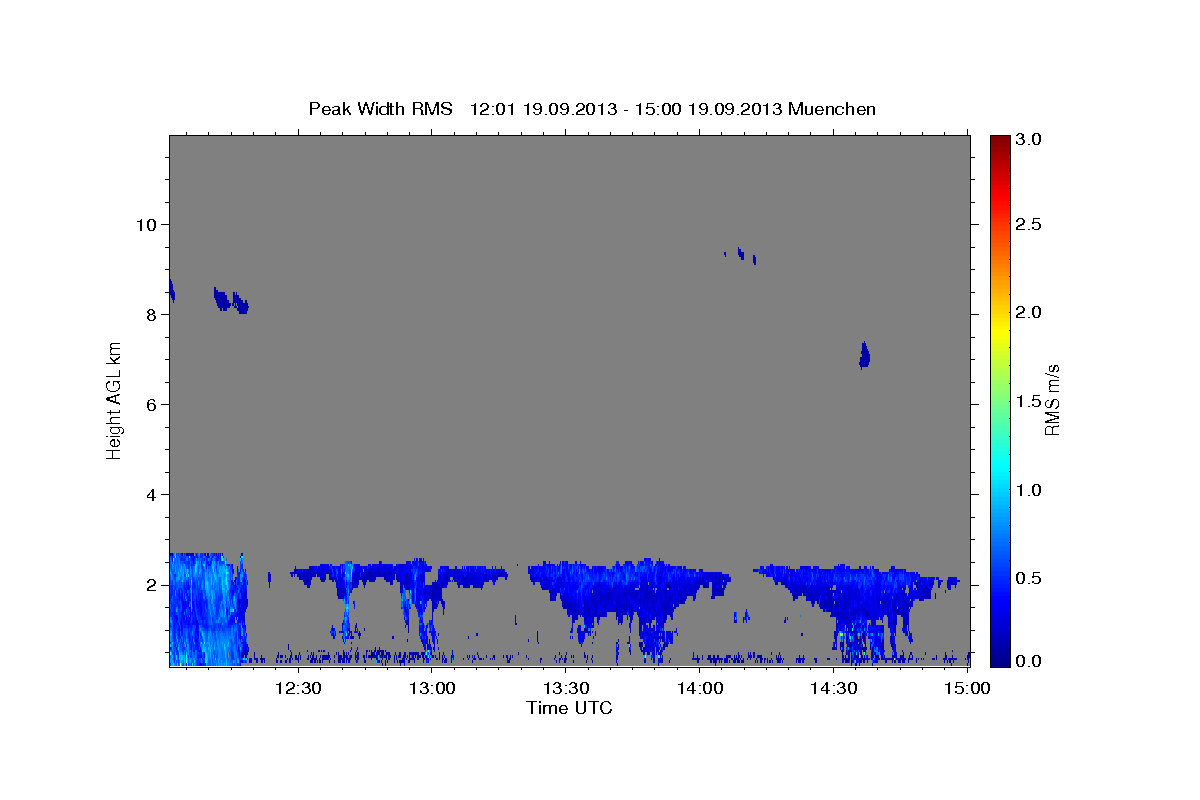This screenshot has height=800, width=1200.
Task: Click the dense light-blue data block at plot start
Action: point(207,608)
